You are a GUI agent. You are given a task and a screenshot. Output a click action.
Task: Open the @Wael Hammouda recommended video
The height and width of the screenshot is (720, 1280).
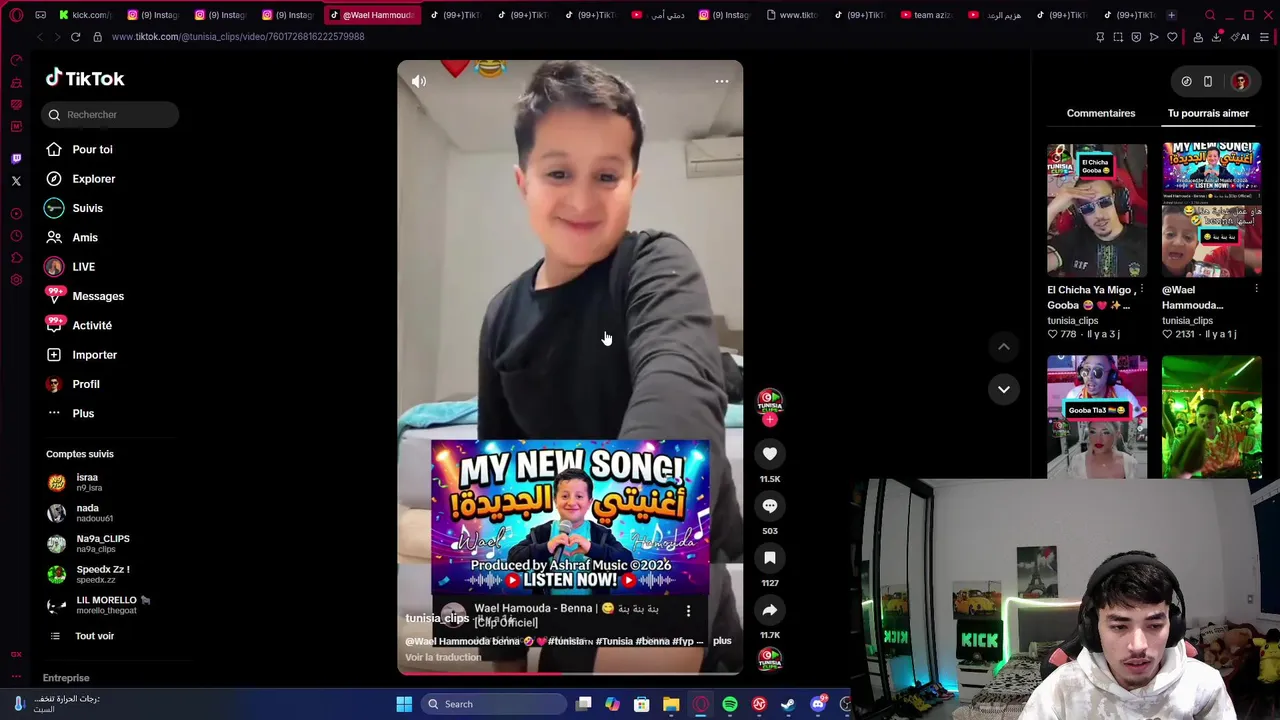(1212, 210)
